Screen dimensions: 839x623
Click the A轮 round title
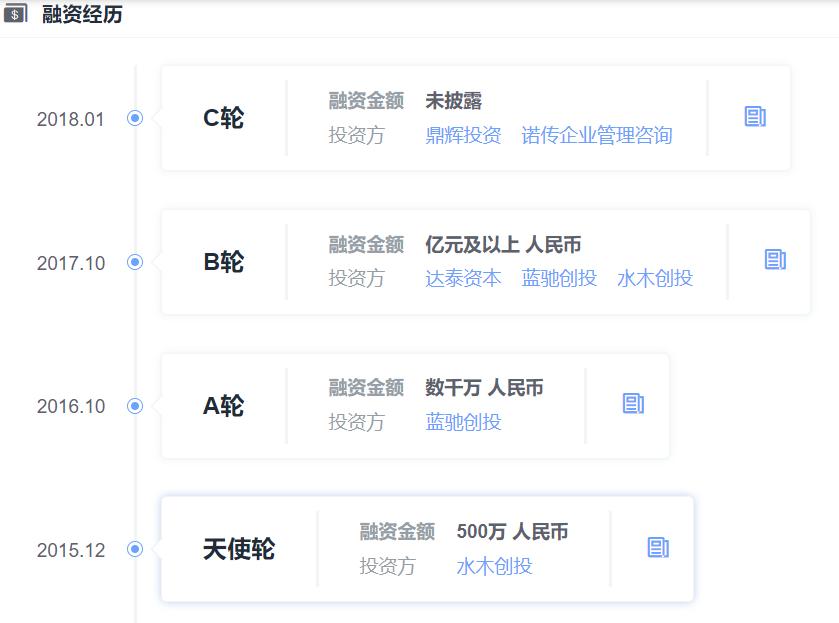tap(223, 406)
